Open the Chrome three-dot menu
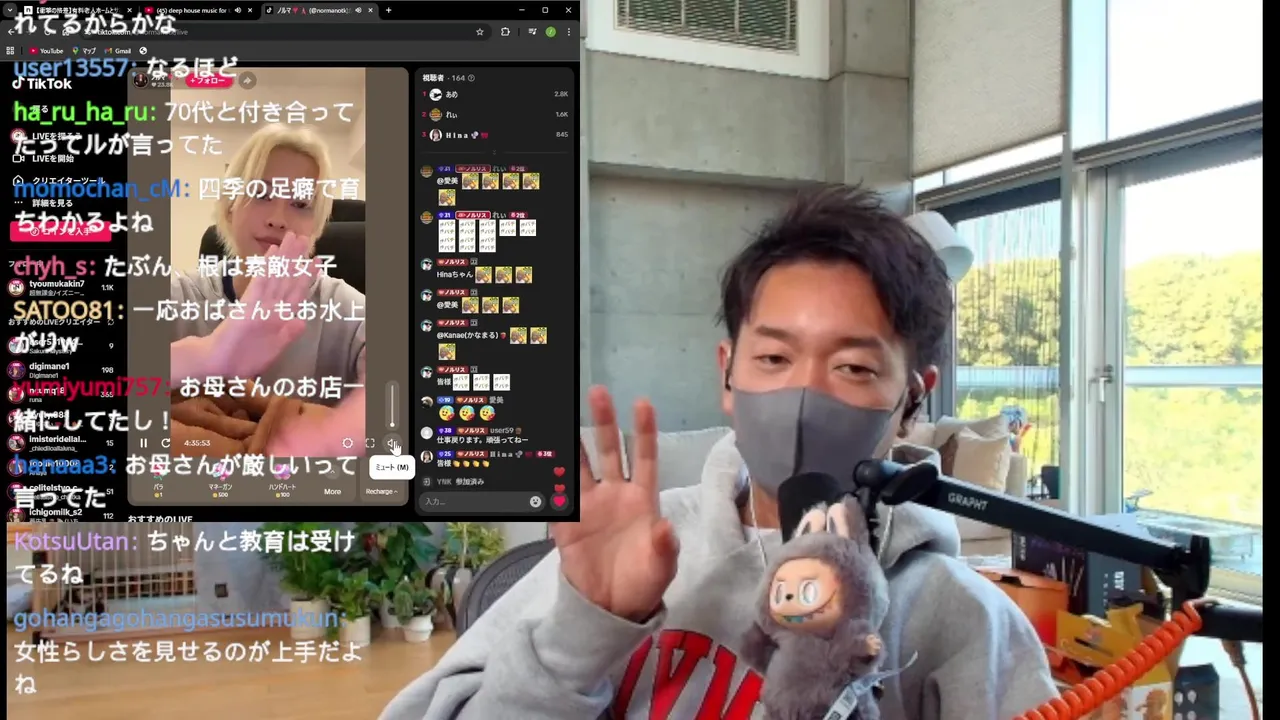 569,32
